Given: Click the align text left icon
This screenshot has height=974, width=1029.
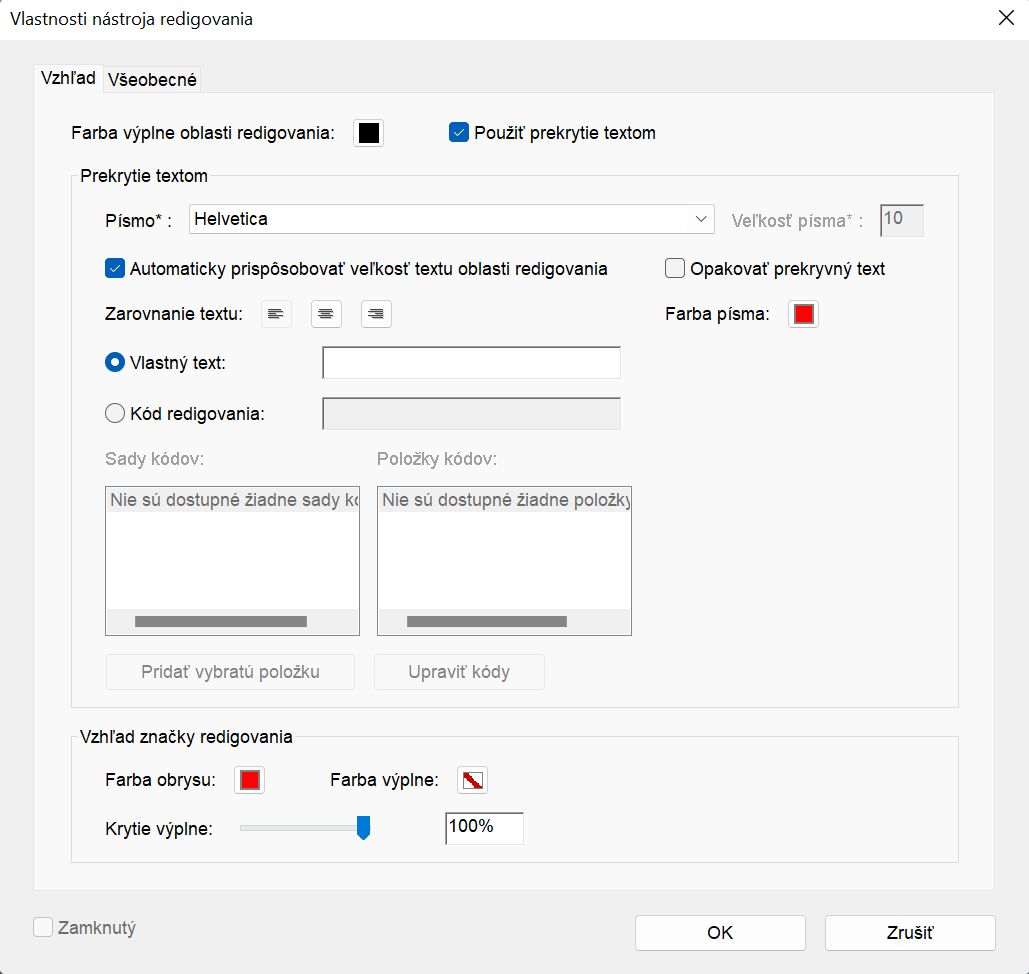Looking at the screenshot, I should tap(276, 315).
